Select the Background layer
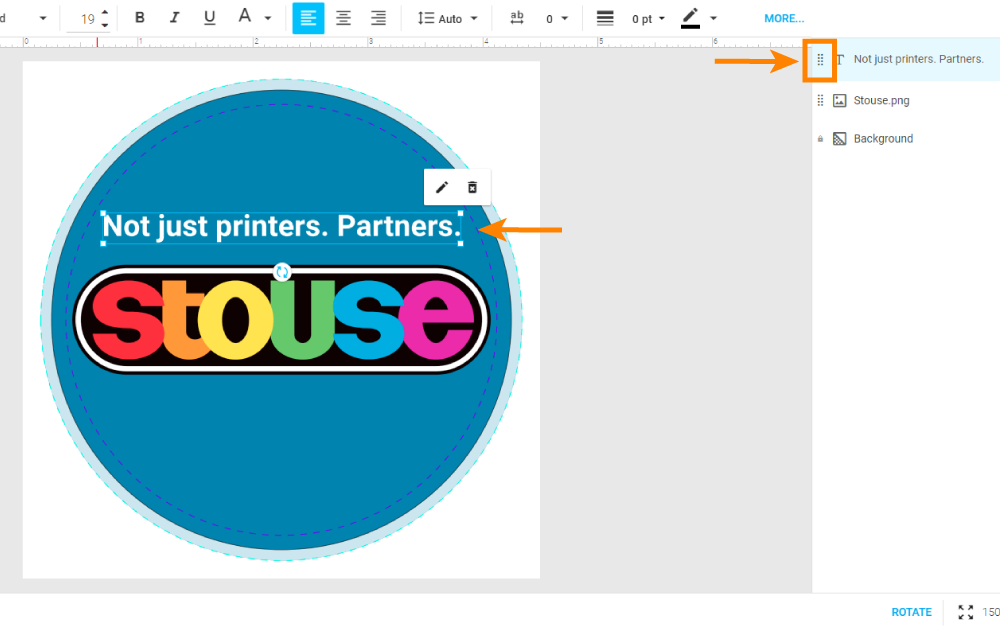Image resolution: width=1000 pixels, height=631 pixels. point(882,139)
